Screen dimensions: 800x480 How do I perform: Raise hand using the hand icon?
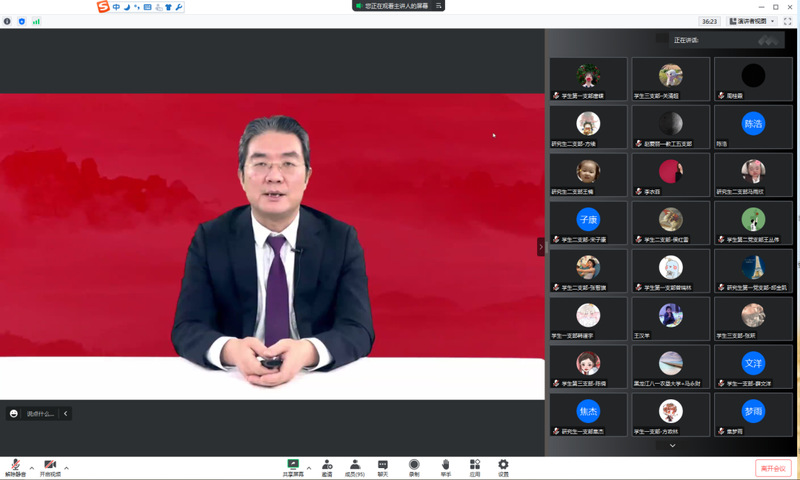(x=446, y=466)
